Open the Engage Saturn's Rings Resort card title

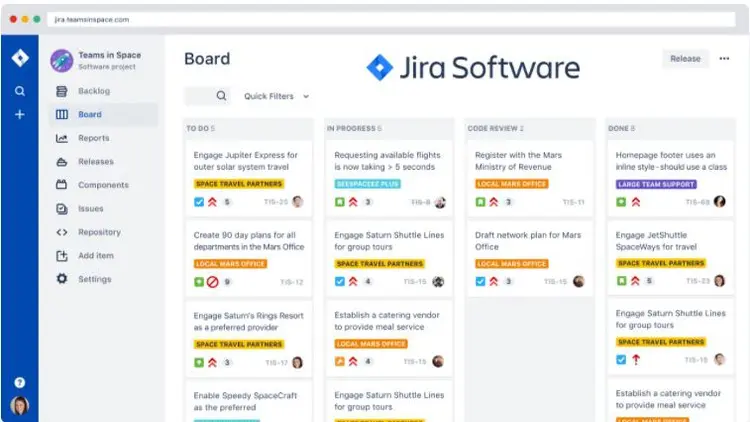click(x=248, y=322)
